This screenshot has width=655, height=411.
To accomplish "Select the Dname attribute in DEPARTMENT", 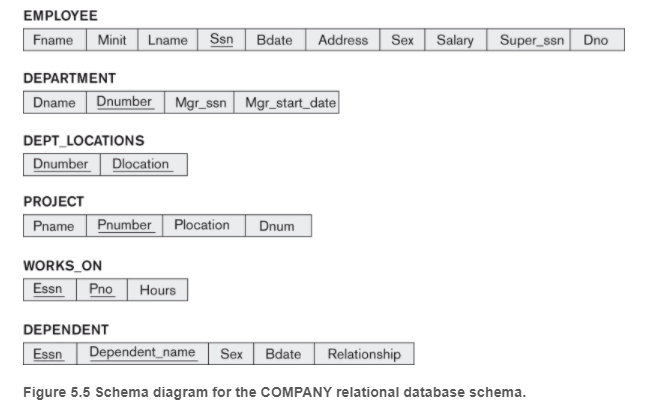I will [54, 102].
